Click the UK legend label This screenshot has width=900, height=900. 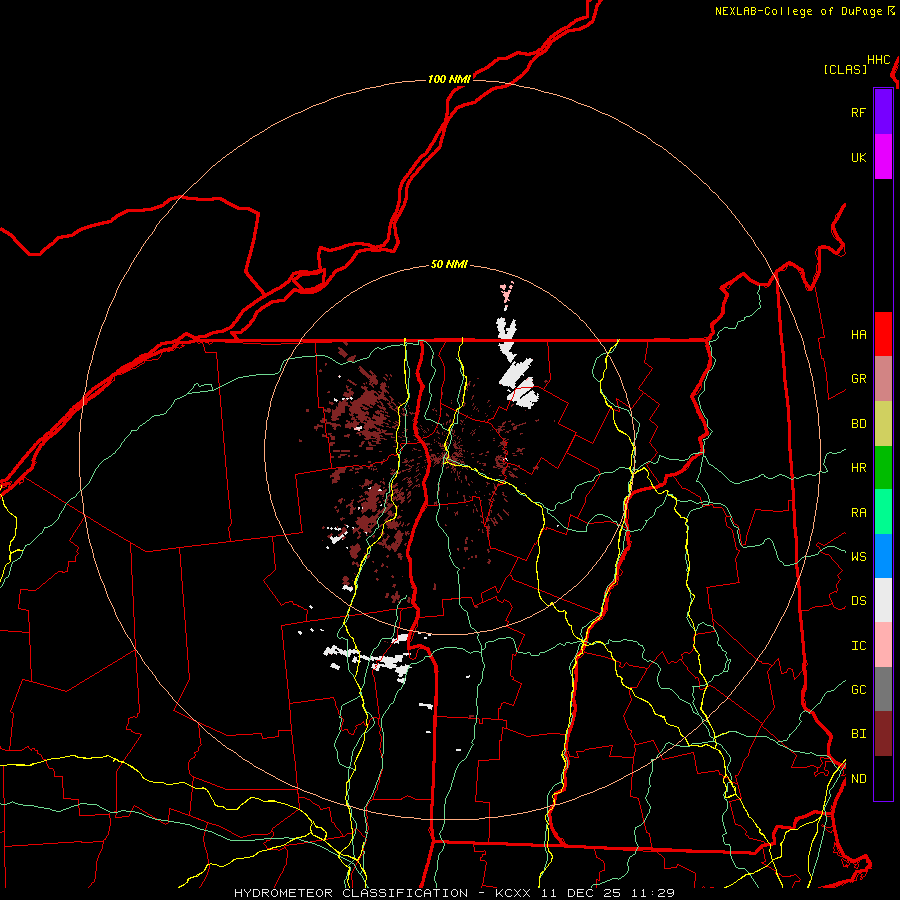858,157
